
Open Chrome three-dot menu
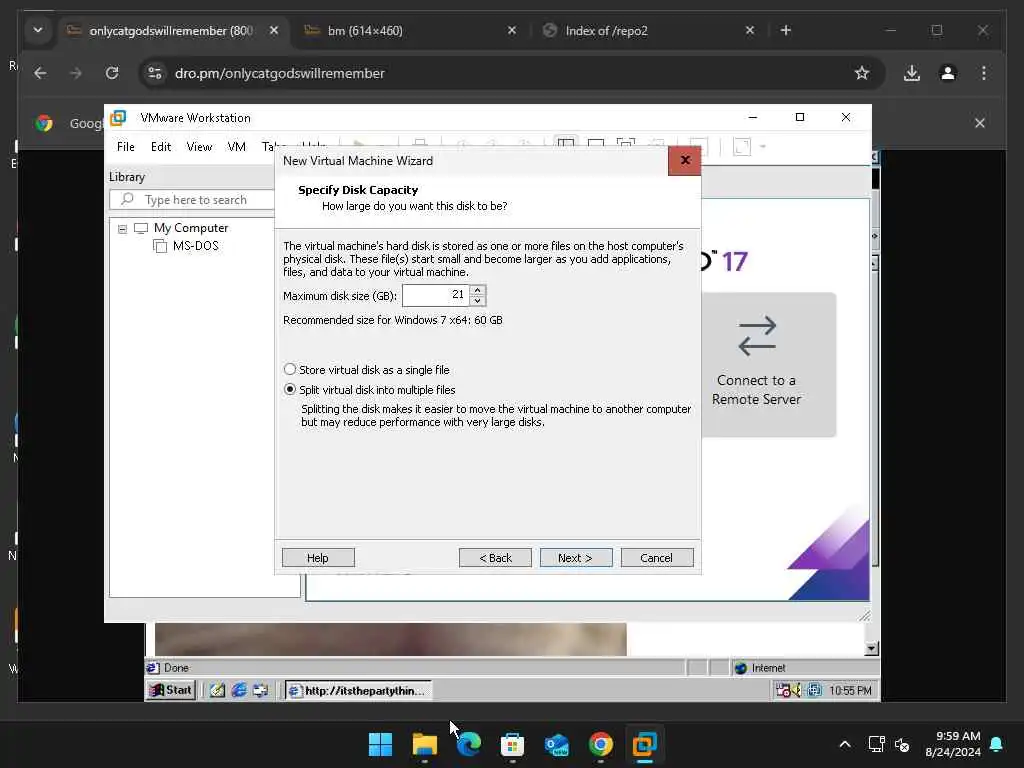[984, 73]
